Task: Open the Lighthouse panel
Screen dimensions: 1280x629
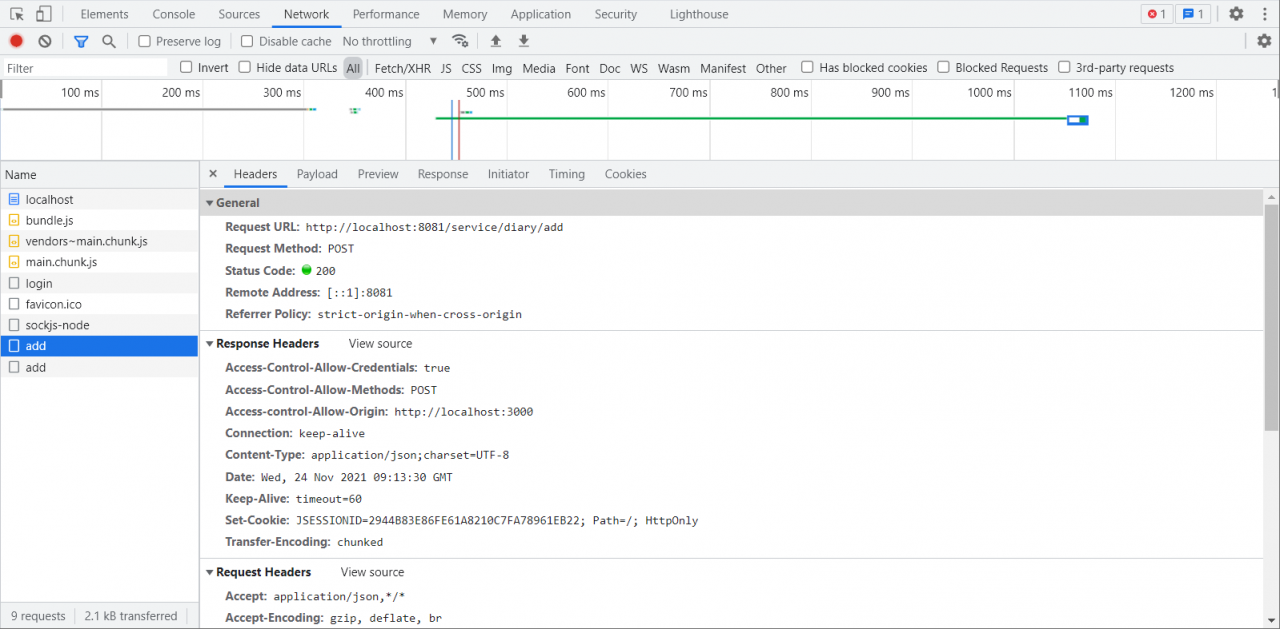Action: pyautogui.click(x=699, y=14)
